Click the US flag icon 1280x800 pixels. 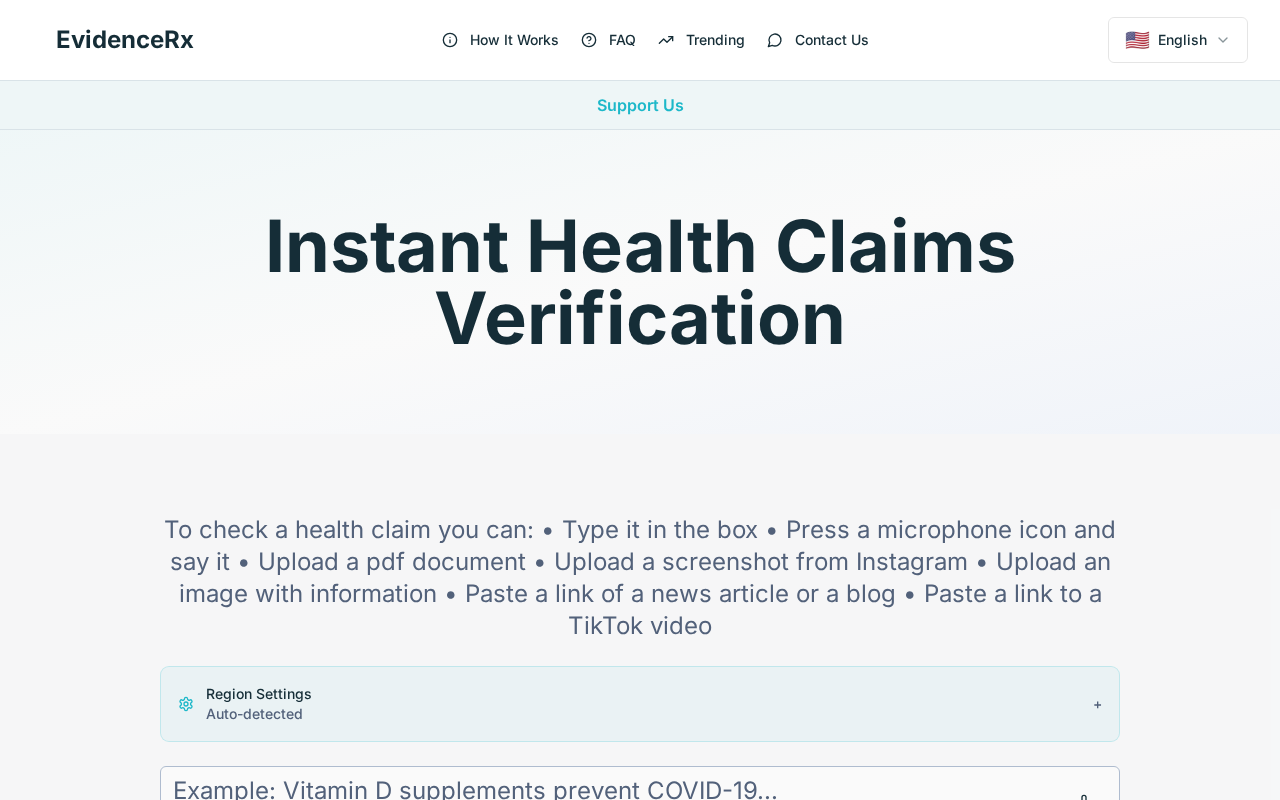[x=1137, y=40]
